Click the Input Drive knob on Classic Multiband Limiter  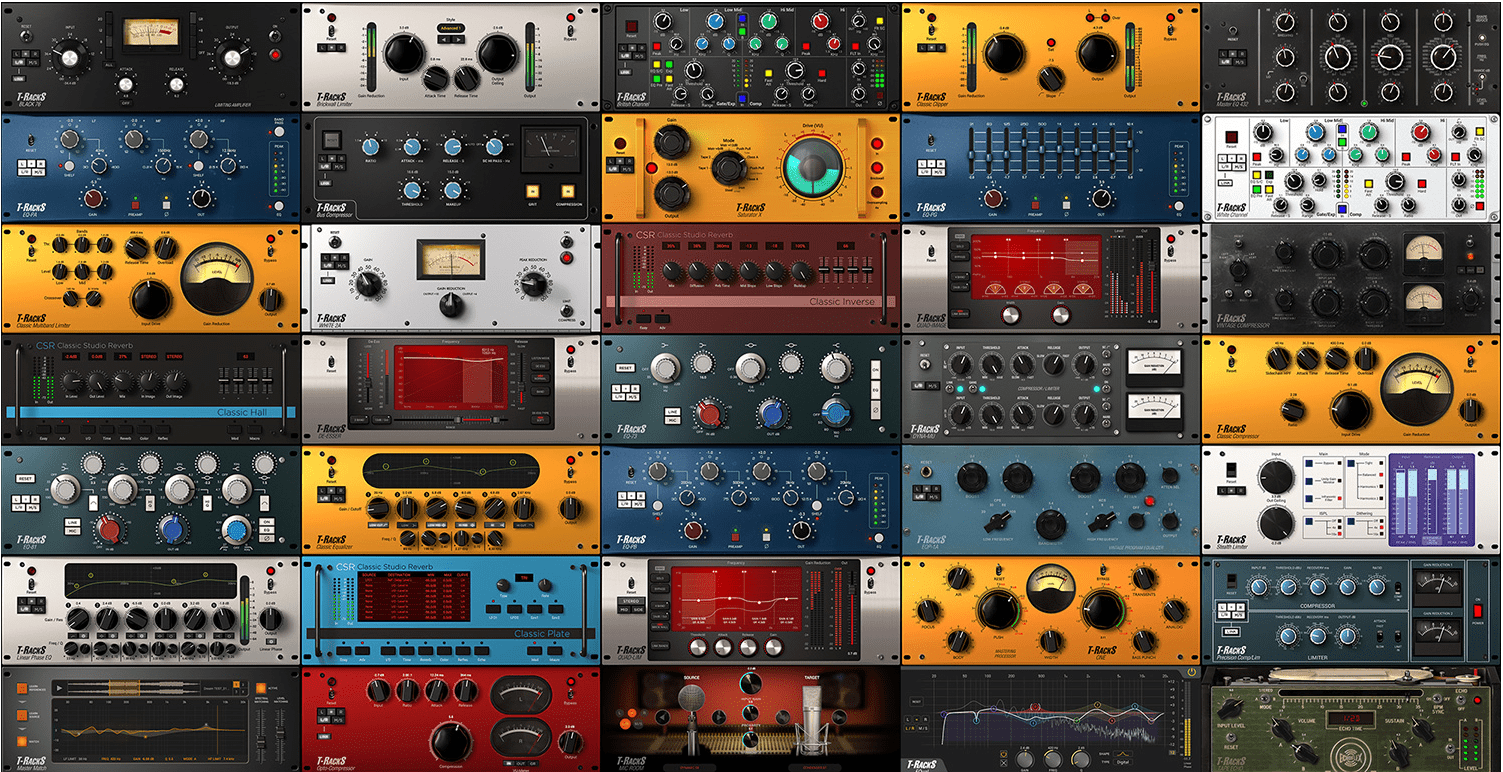tap(149, 298)
